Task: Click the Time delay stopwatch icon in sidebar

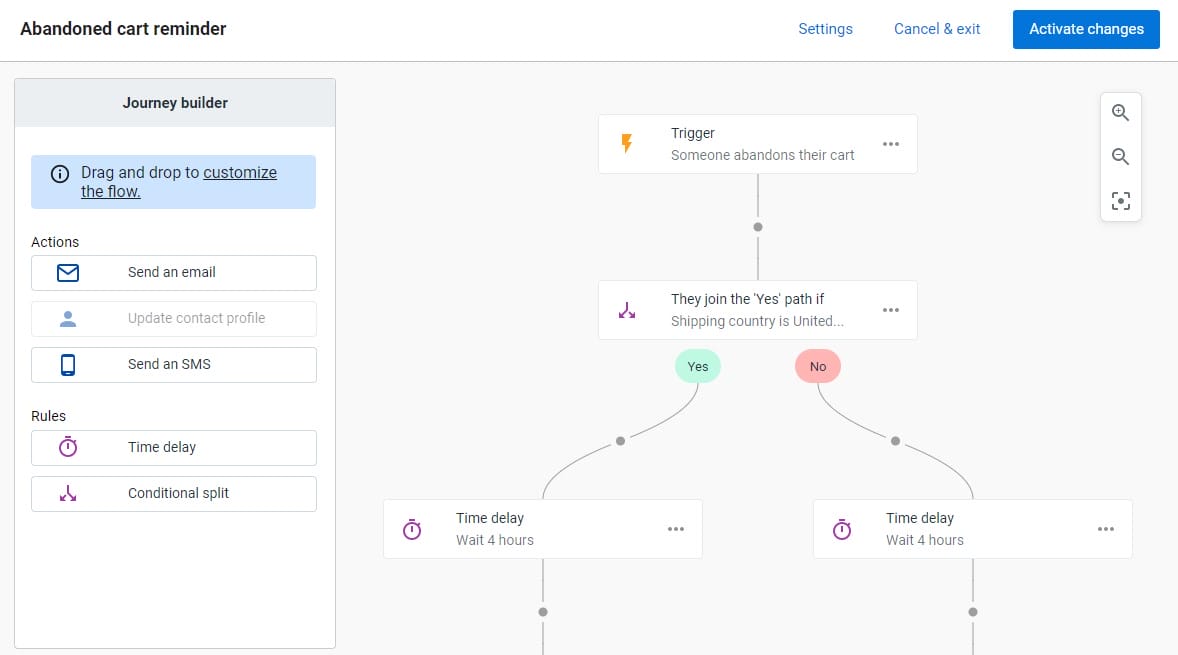Action: pos(67,447)
